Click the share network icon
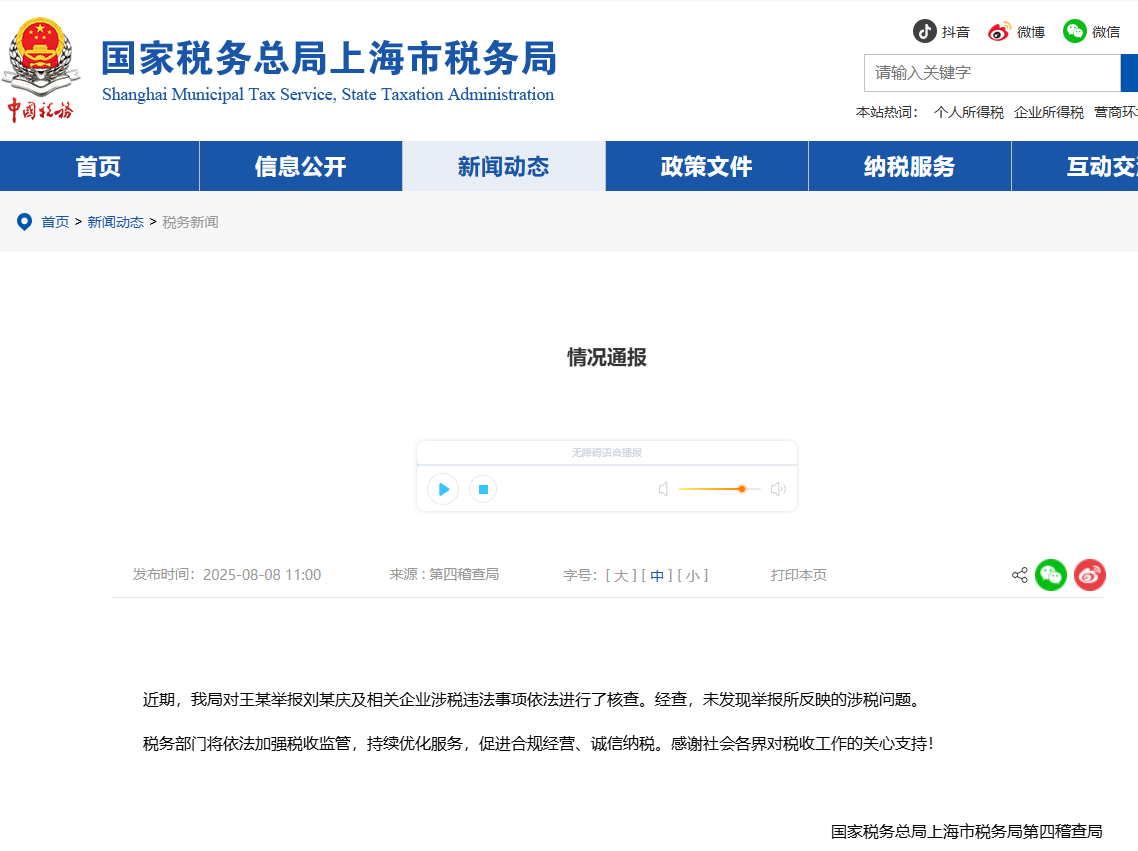Screen dimensions: 1138x851 pos(1020,575)
